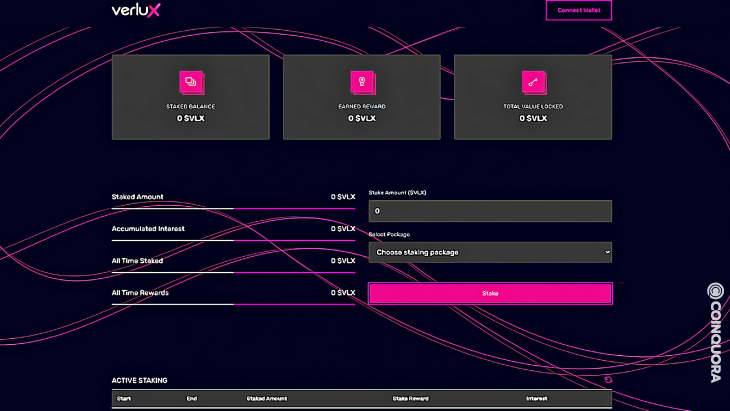This screenshot has height=411, width=730.
Task: Click the STAKED BALANCE card title
Action: (191, 107)
